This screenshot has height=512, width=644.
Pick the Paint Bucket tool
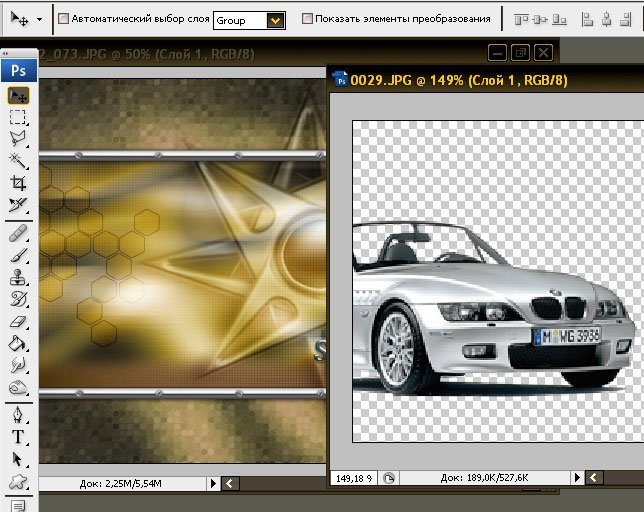18,343
